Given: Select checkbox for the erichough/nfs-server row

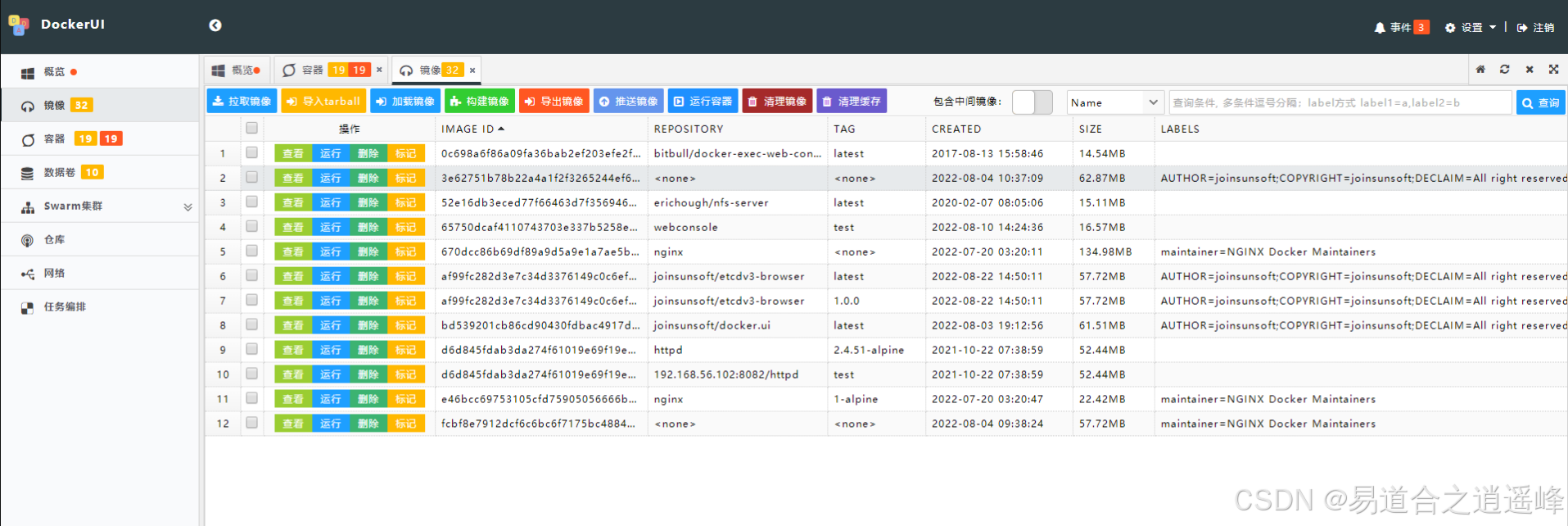Looking at the screenshot, I should click(251, 202).
